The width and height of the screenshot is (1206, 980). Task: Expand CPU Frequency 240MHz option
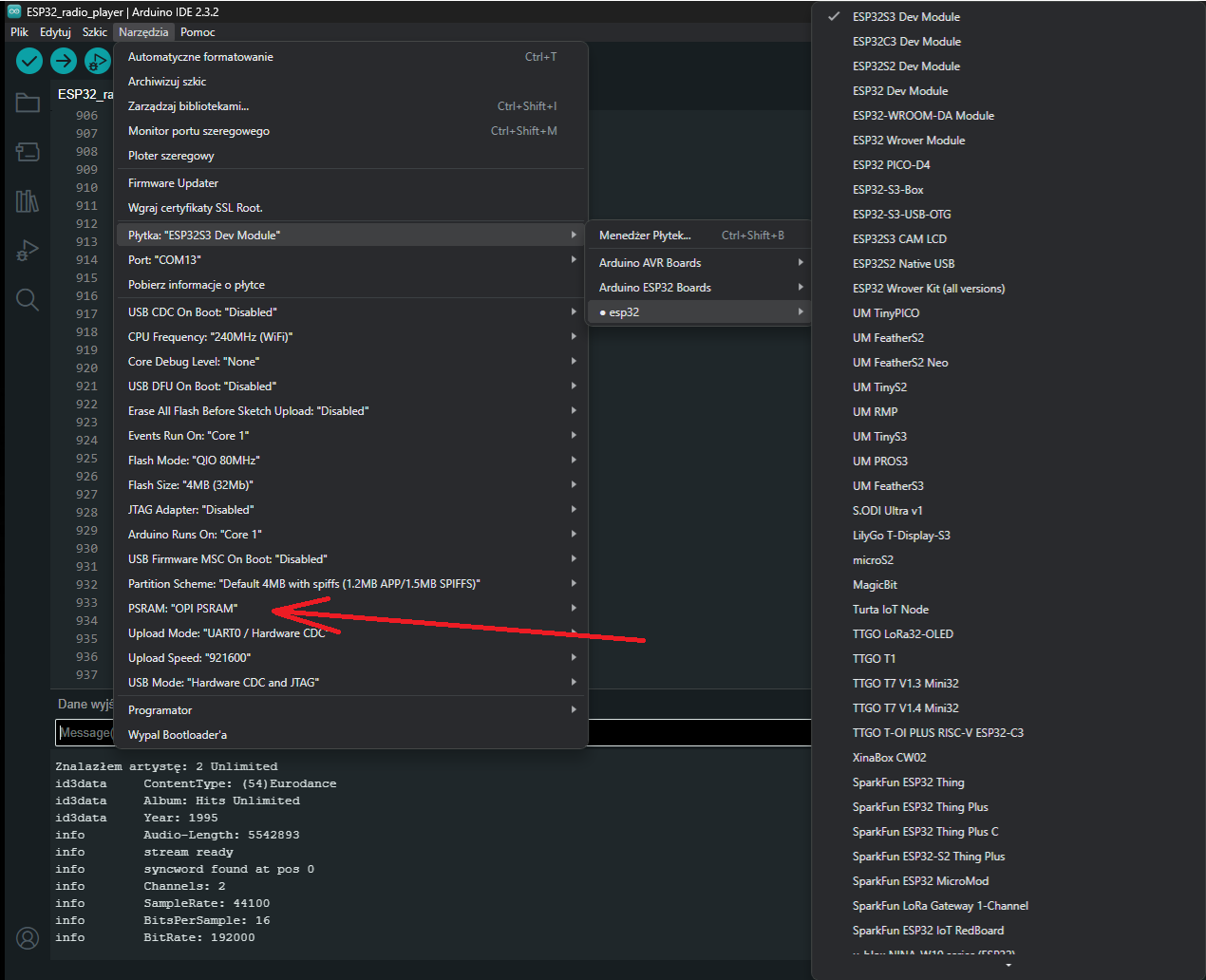[x=350, y=337]
